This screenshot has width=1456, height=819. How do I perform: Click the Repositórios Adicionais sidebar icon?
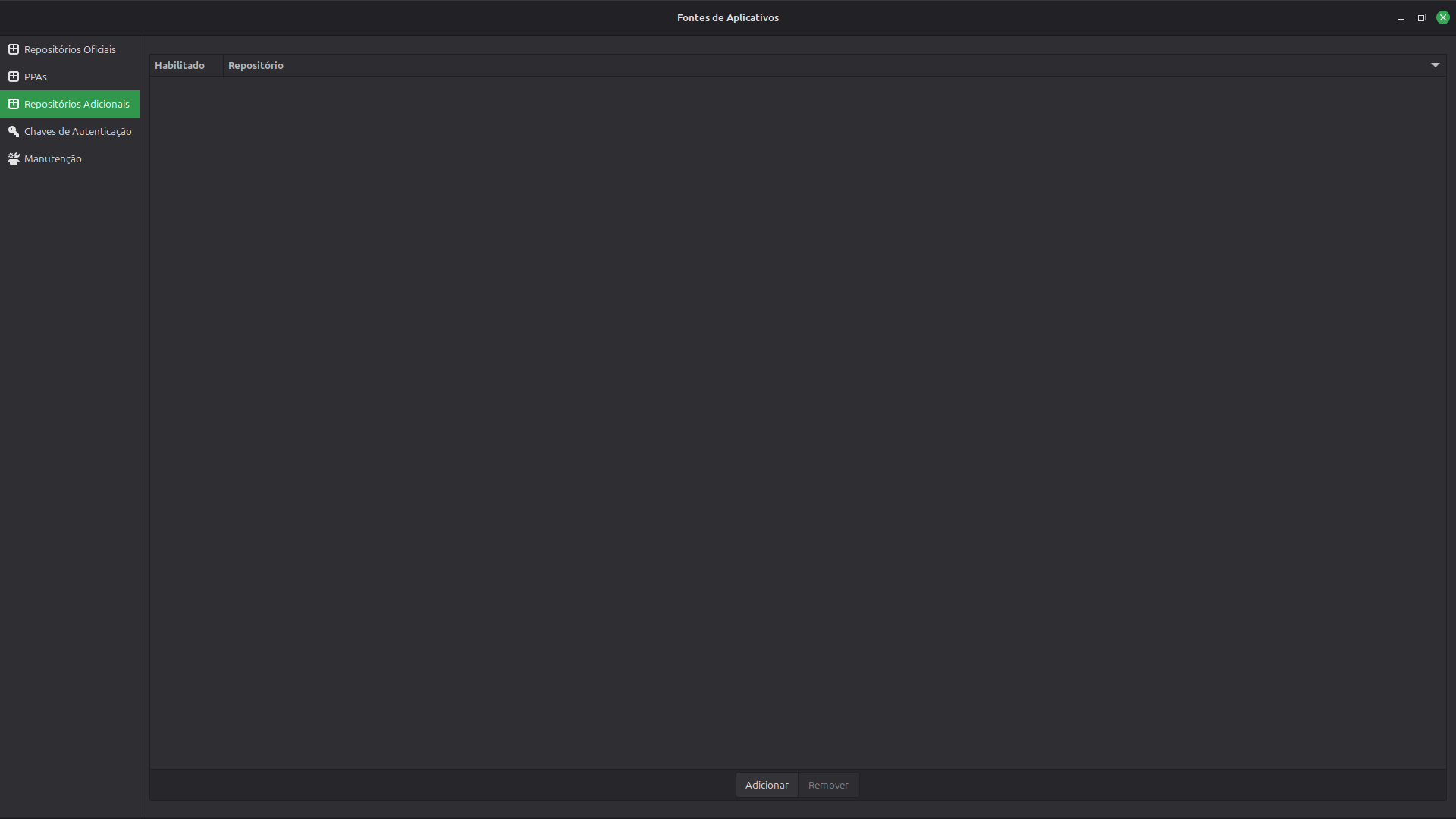pos(14,104)
